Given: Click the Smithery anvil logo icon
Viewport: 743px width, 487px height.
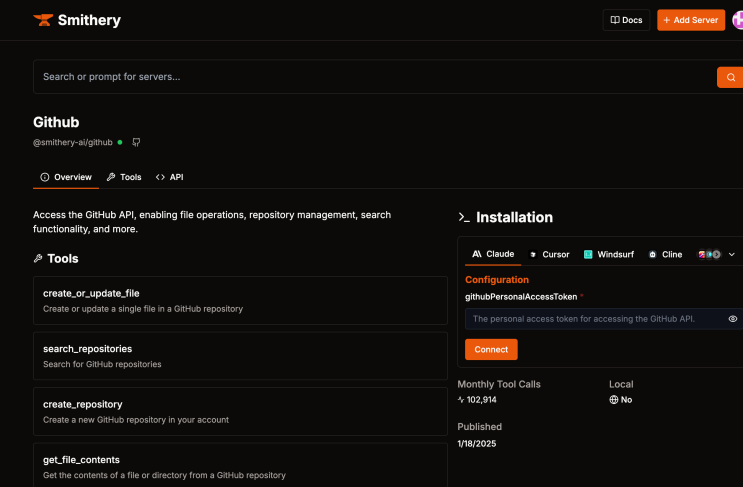Looking at the screenshot, I should coord(43,20).
